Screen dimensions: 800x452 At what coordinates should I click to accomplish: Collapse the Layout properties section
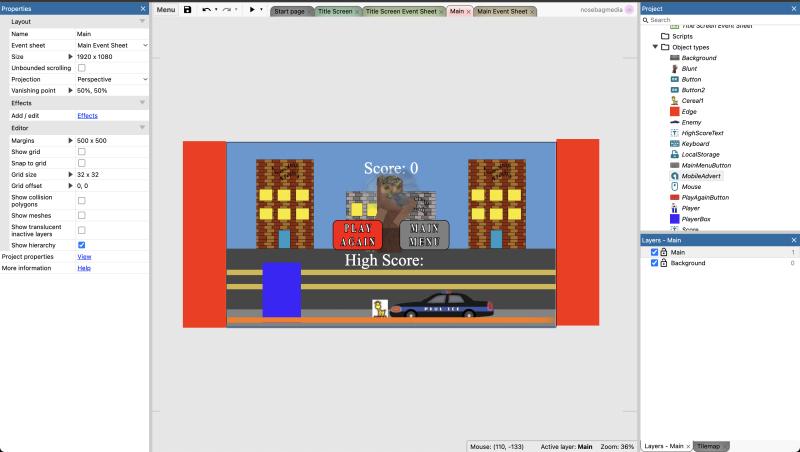(x=142, y=21)
